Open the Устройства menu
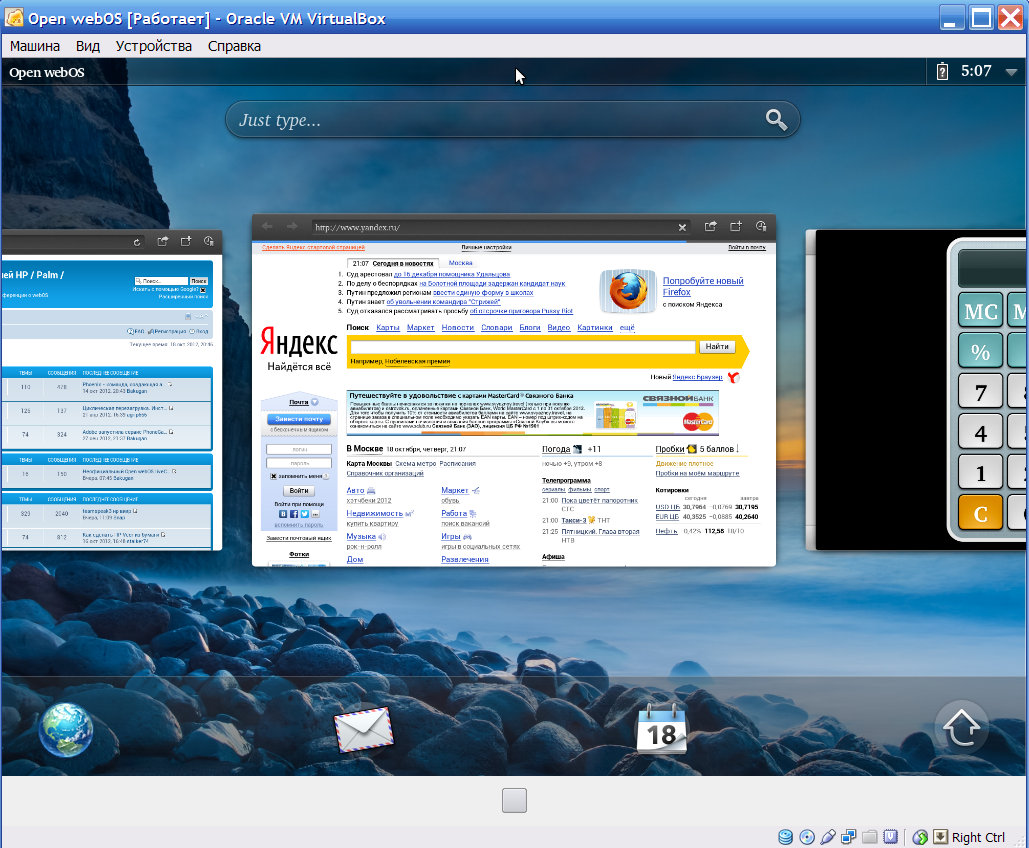The width and height of the screenshot is (1029, 848). [153, 46]
